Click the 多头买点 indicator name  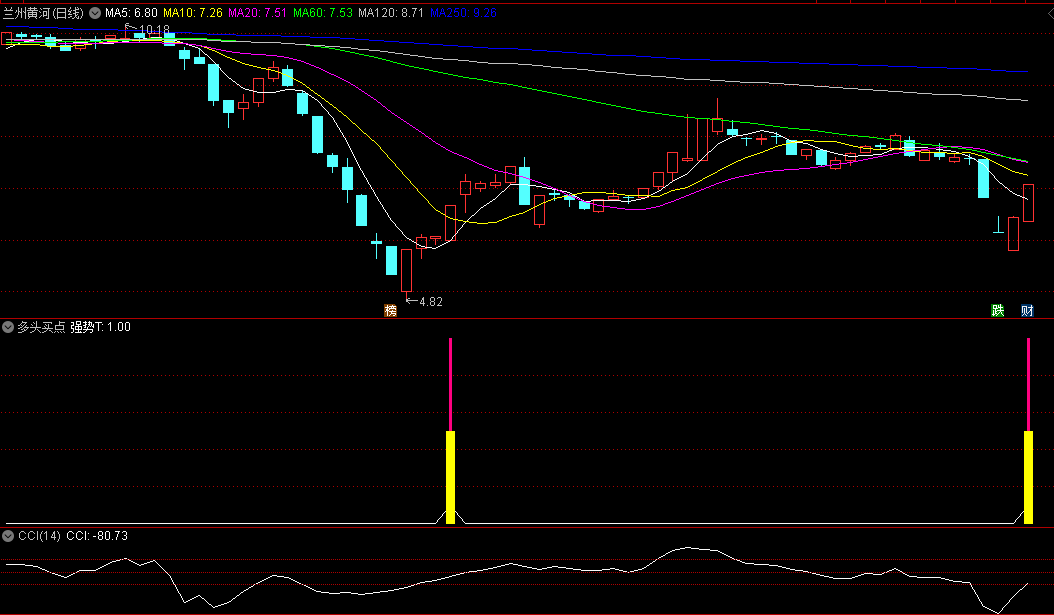pyautogui.click(x=41, y=327)
